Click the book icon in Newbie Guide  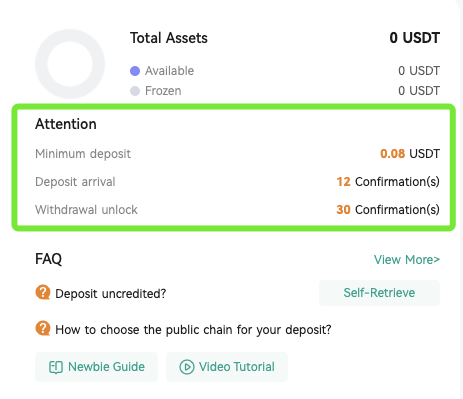(x=56, y=367)
